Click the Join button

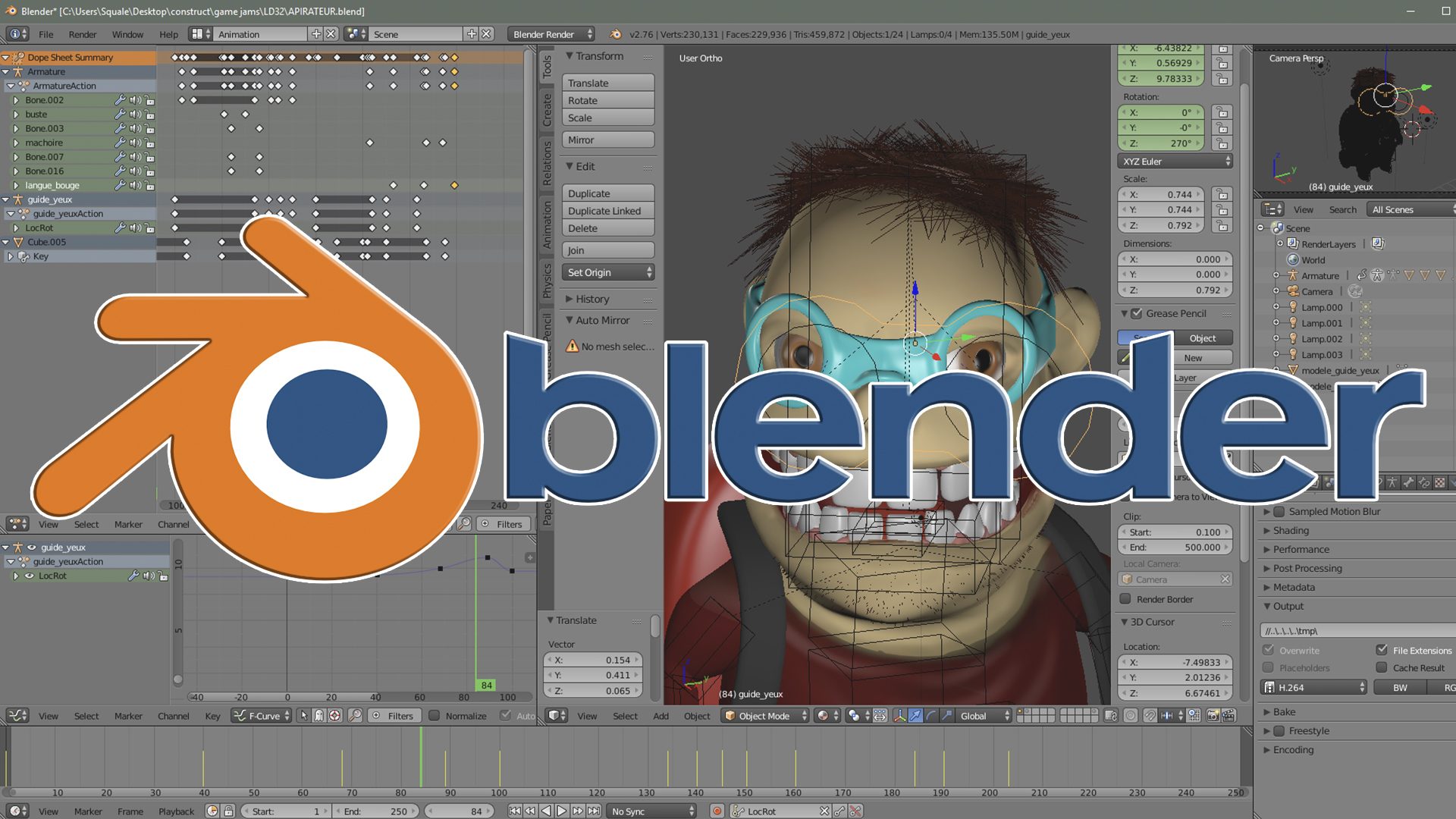[x=608, y=250]
